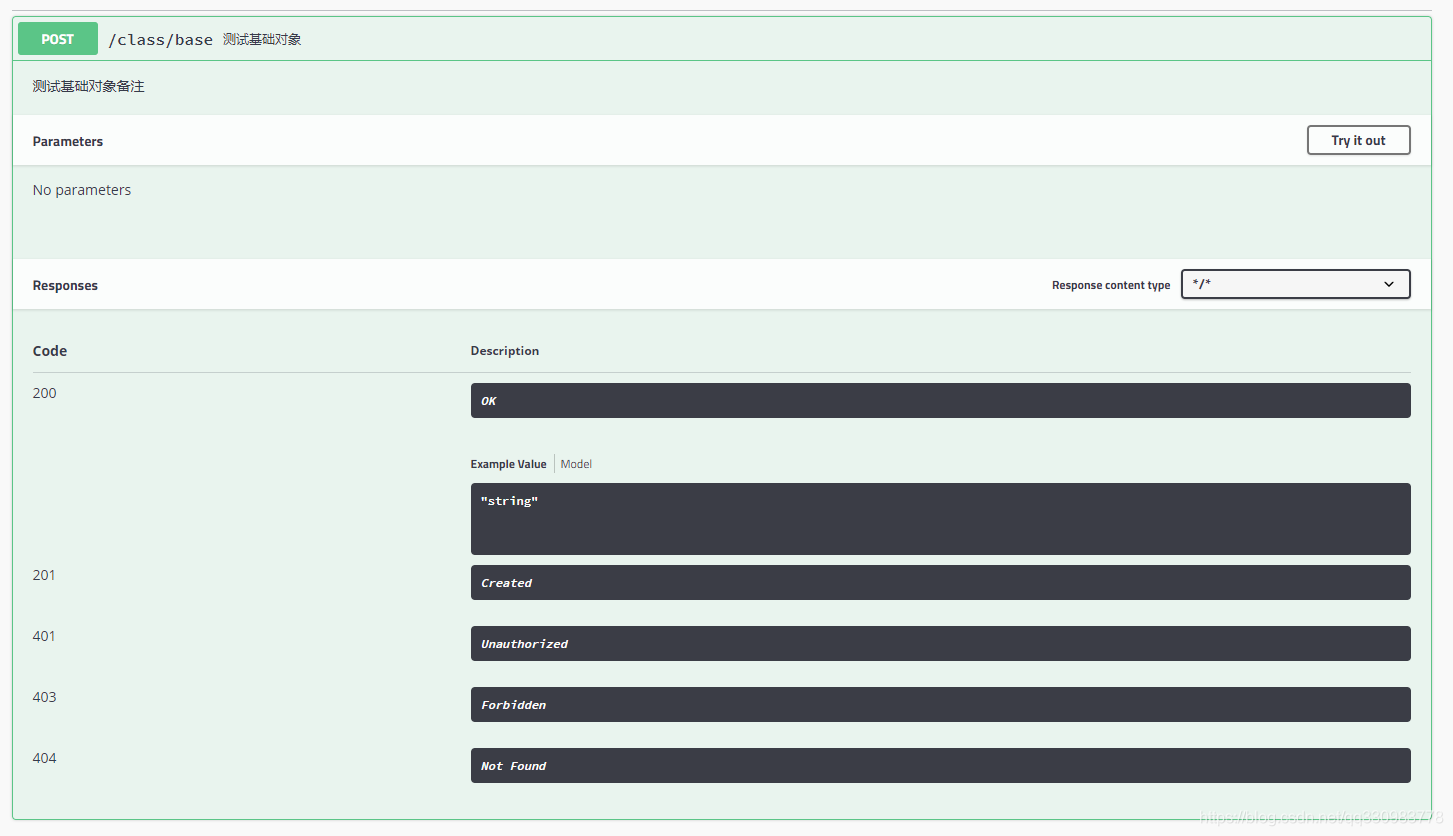
Task: Open the Response content type dropdown
Action: 1295,284
